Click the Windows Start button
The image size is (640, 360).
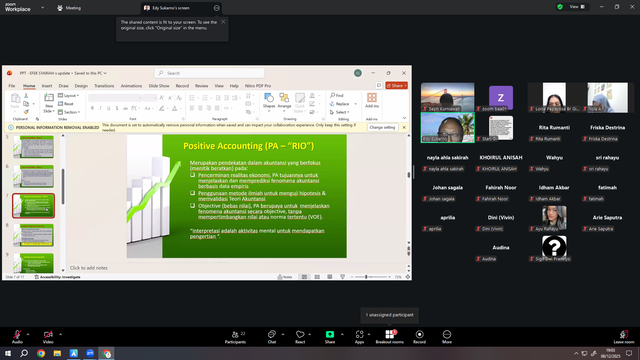[8, 353]
